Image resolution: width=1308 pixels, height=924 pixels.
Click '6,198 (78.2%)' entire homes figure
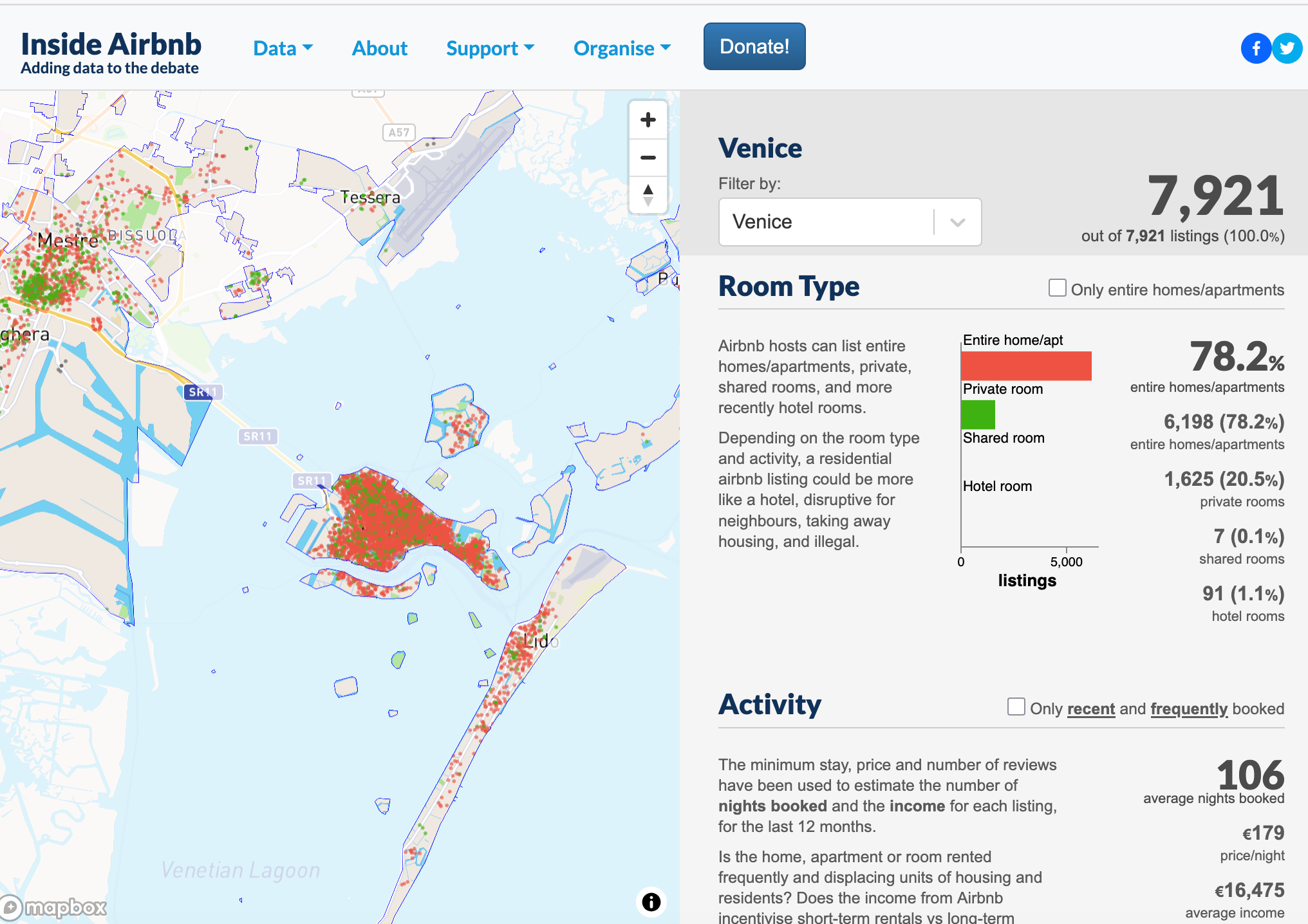(x=1224, y=421)
